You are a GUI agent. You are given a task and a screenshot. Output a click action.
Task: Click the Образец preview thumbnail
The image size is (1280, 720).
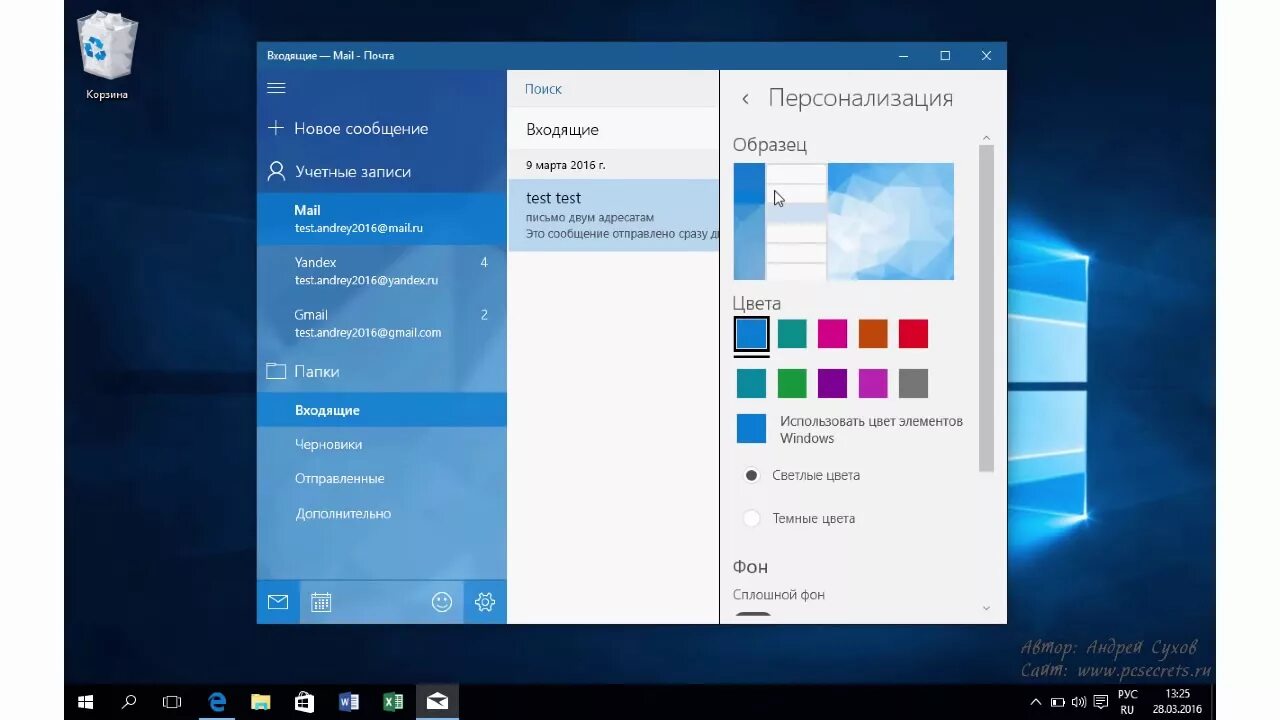(x=843, y=222)
